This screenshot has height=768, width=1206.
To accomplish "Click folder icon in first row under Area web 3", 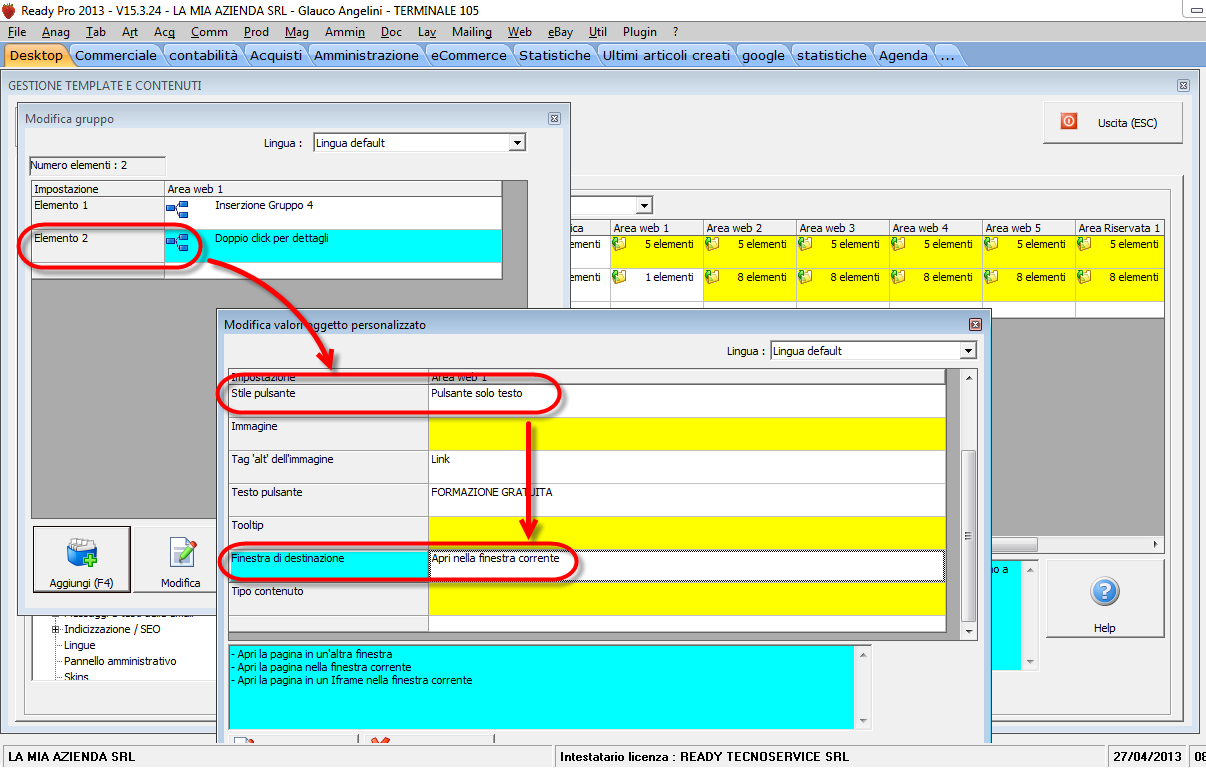I will pyautogui.click(x=805, y=244).
